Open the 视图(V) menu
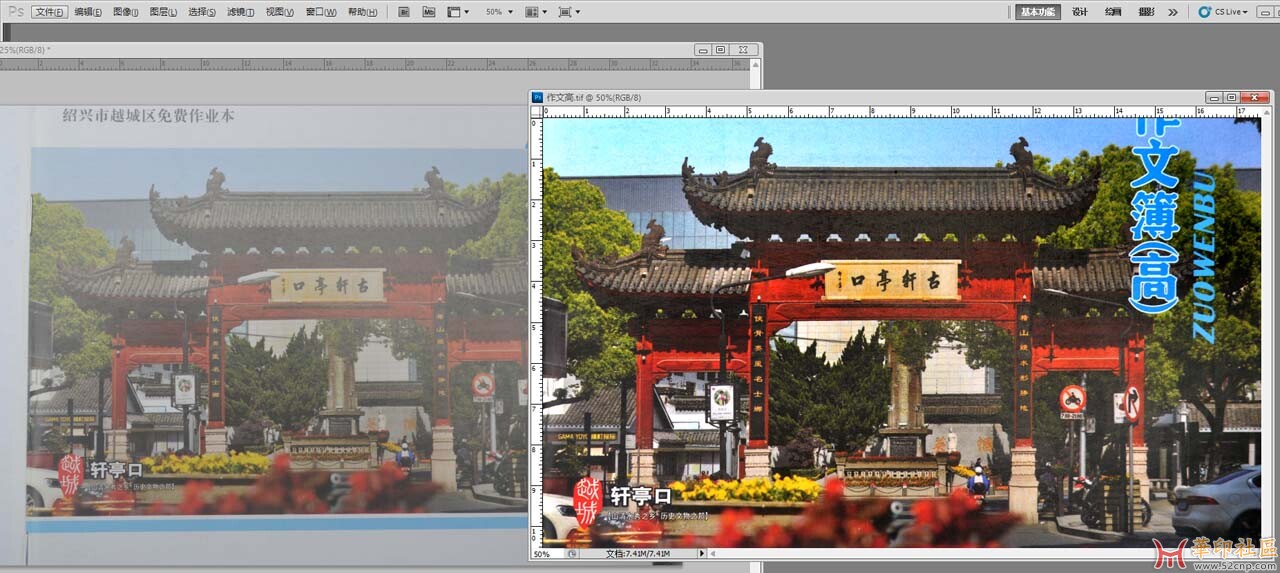This screenshot has width=1280, height=573. click(280, 12)
